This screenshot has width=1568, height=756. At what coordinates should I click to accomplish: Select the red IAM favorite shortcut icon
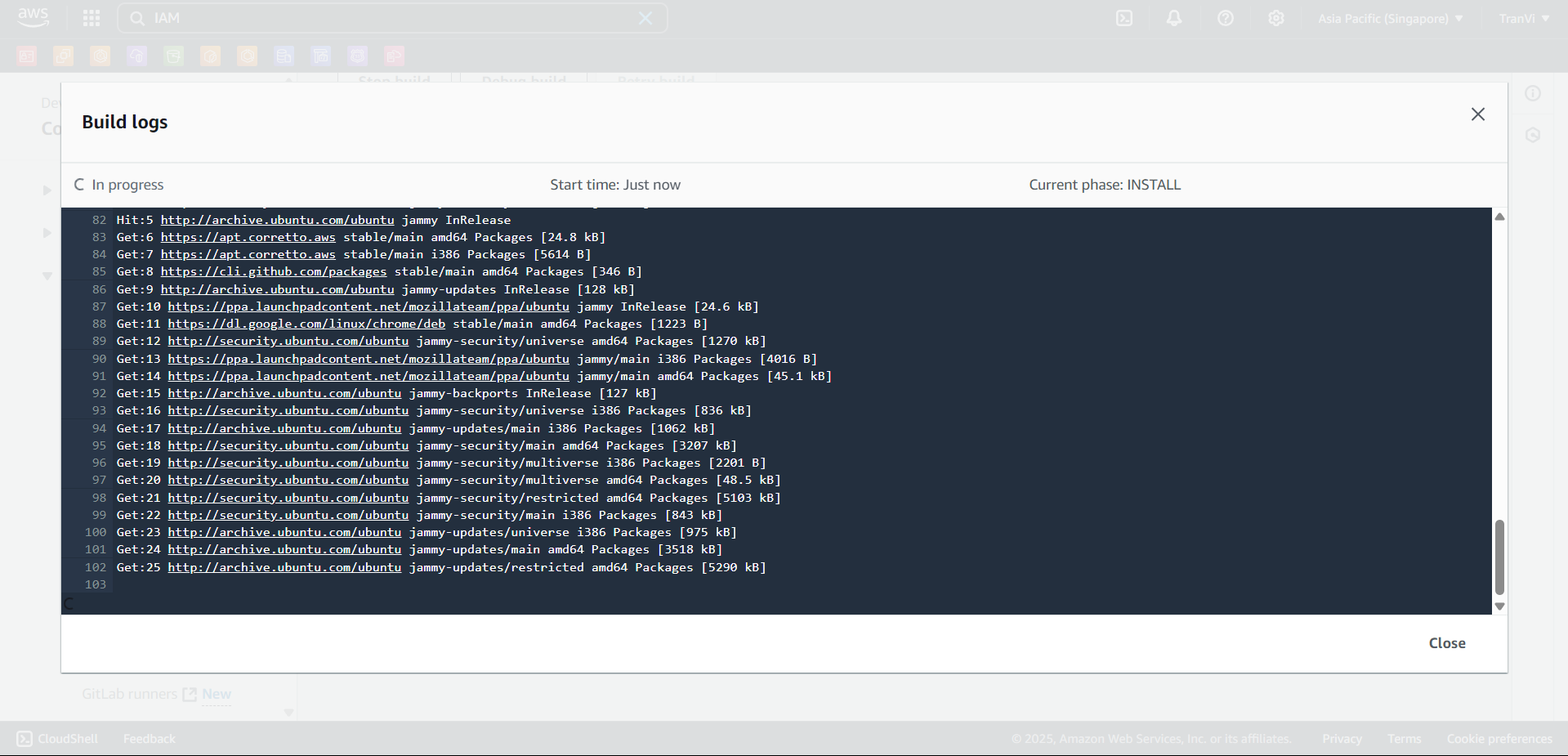[x=26, y=56]
